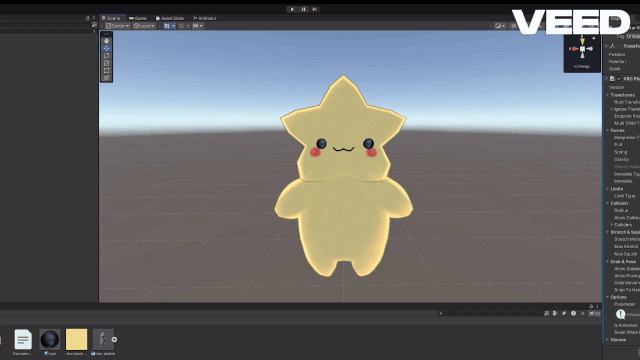Click the Hierarchy panel lock icon
This screenshot has width=640, height=360.
(88, 18)
